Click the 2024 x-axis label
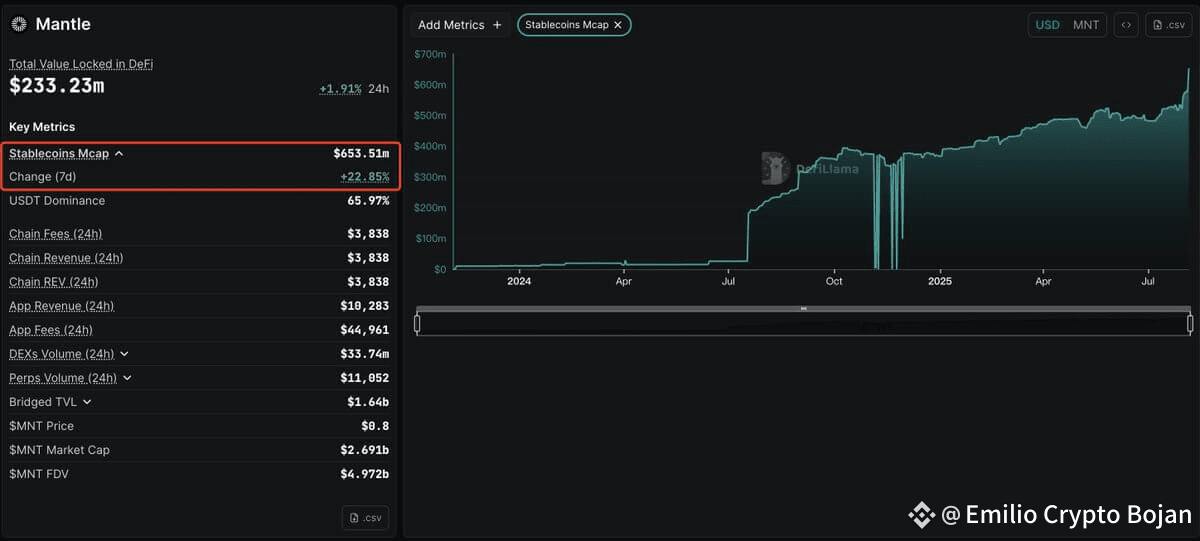The height and width of the screenshot is (541, 1200). tap(519, 281)
